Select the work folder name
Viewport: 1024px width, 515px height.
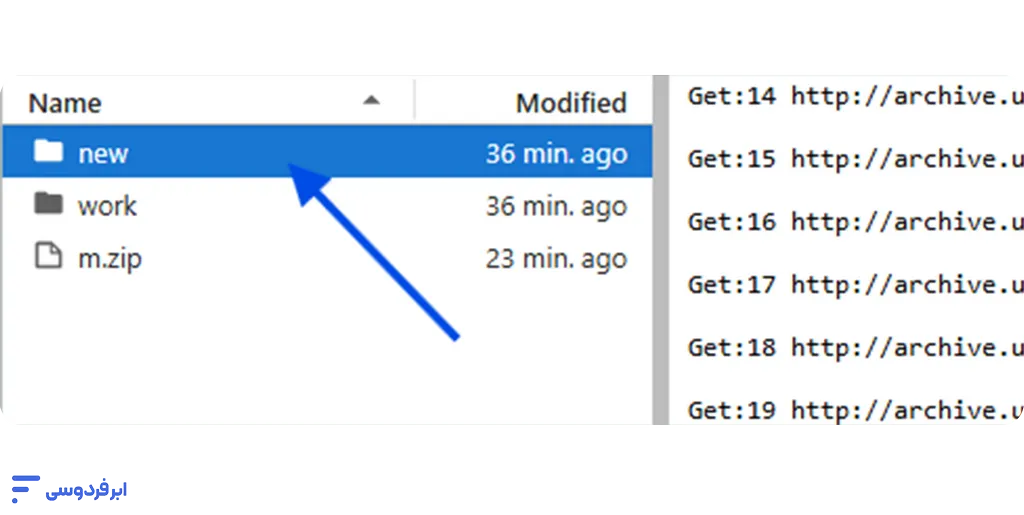107,206
